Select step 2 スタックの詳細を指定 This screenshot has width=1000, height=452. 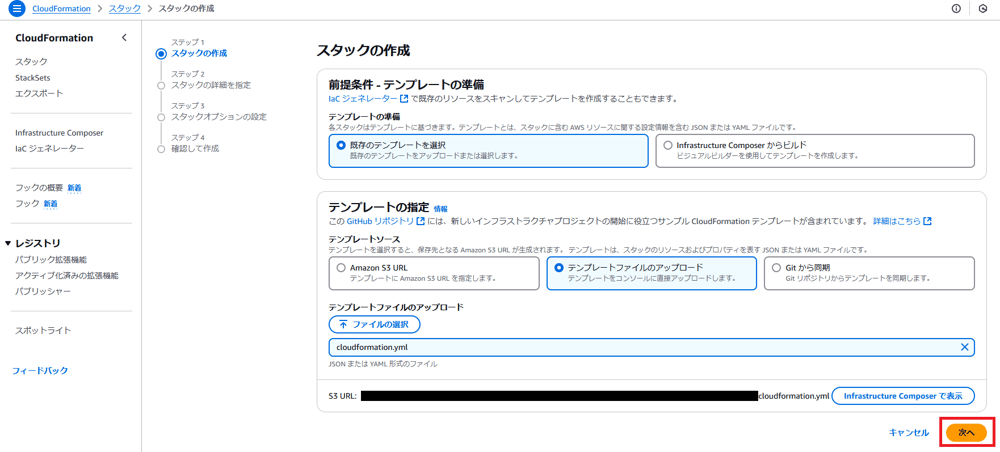(211, 85)
